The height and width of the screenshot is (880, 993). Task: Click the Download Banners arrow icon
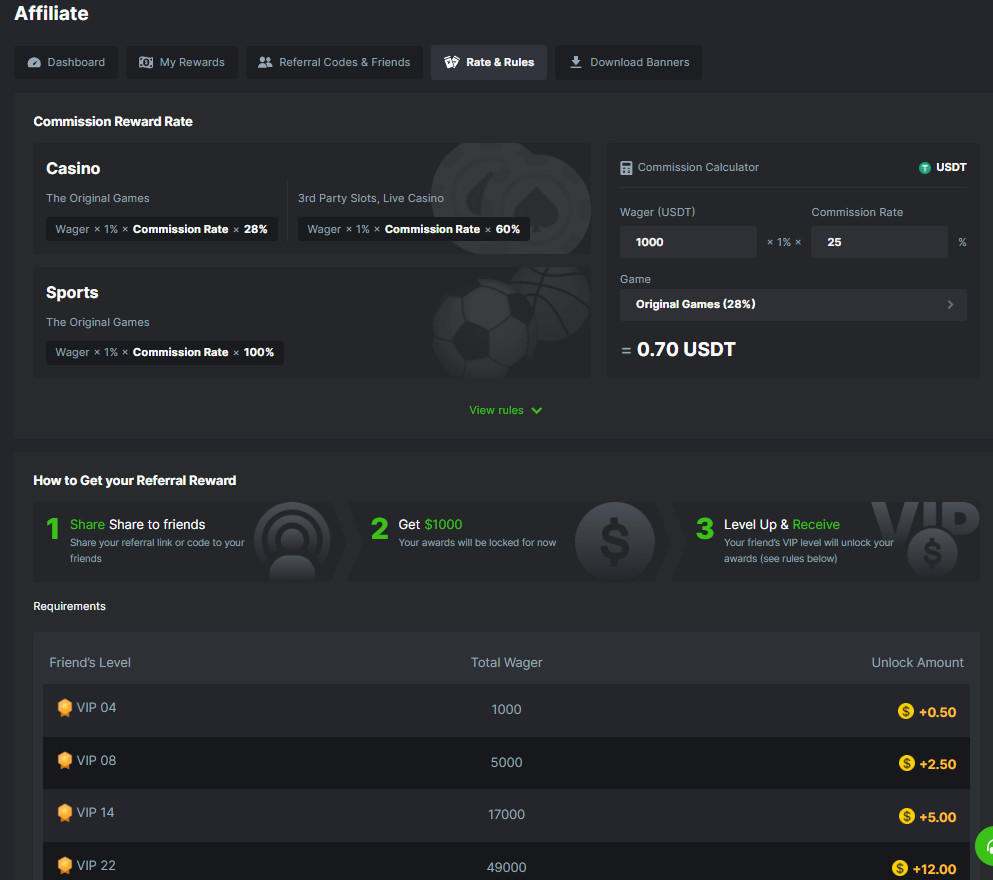(x=575, y=62)
